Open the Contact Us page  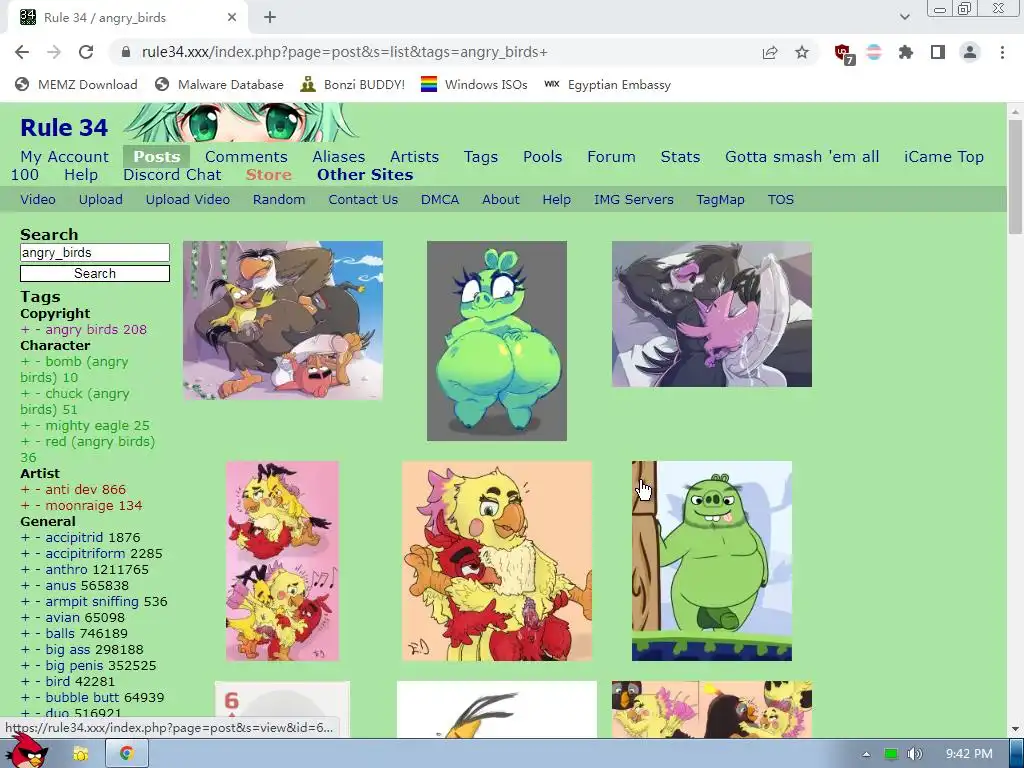point(363,200)
